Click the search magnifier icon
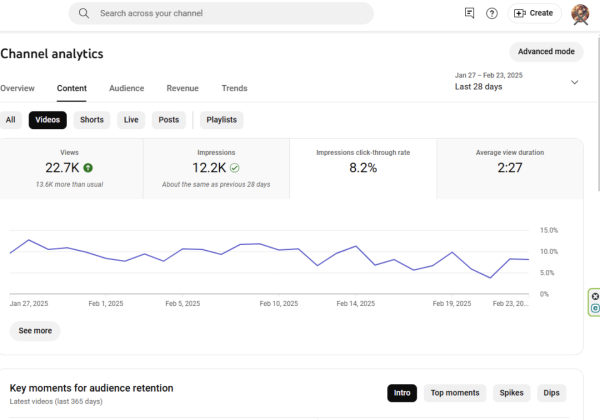Image resolution: width=600 pixels, height=420 pixels. [83, 13]
